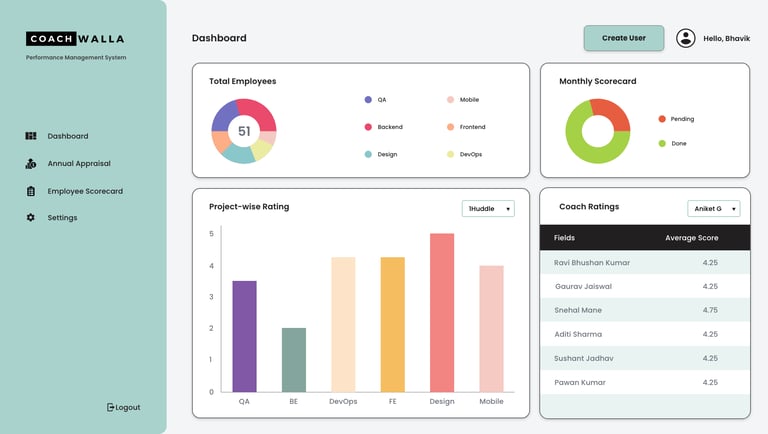Toggle the Pending legend marker in scorecard
The width and height of the screenshot is (768, 434).
coord(662,119)
